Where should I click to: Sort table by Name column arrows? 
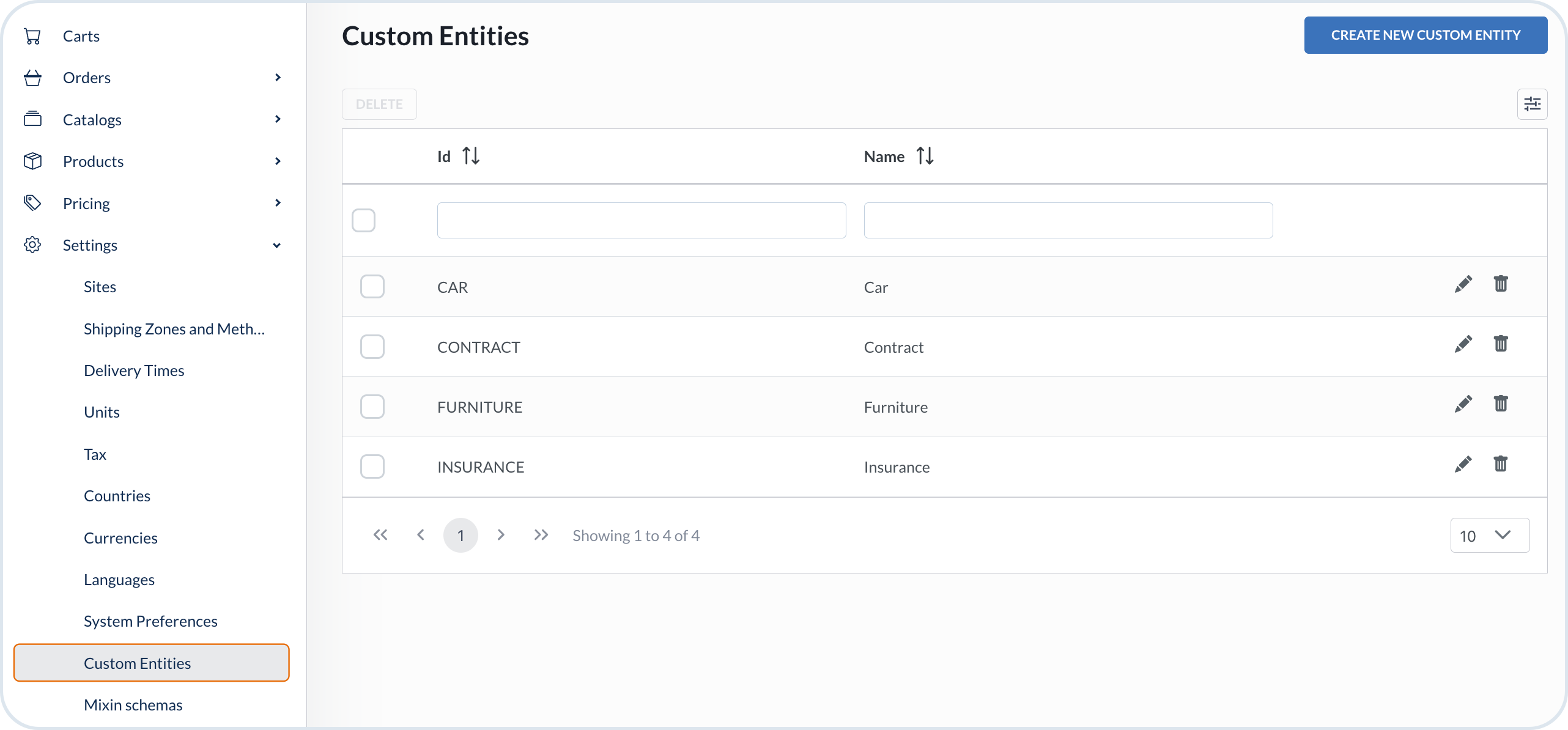coord(925,156)
